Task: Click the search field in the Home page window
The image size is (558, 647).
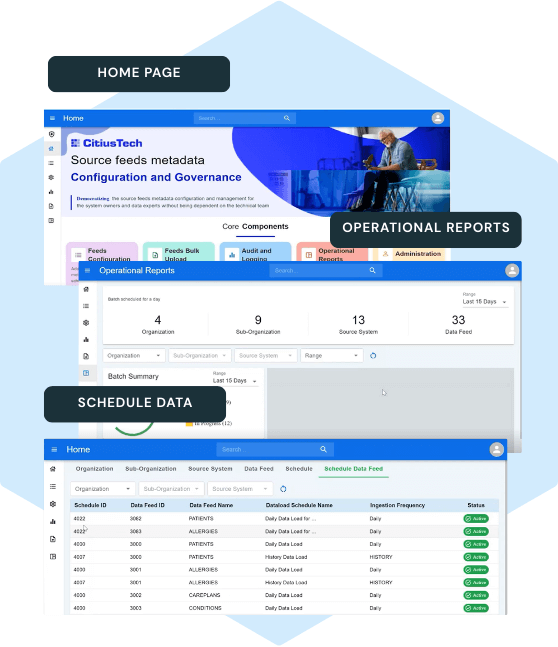Action: (244, 118)
